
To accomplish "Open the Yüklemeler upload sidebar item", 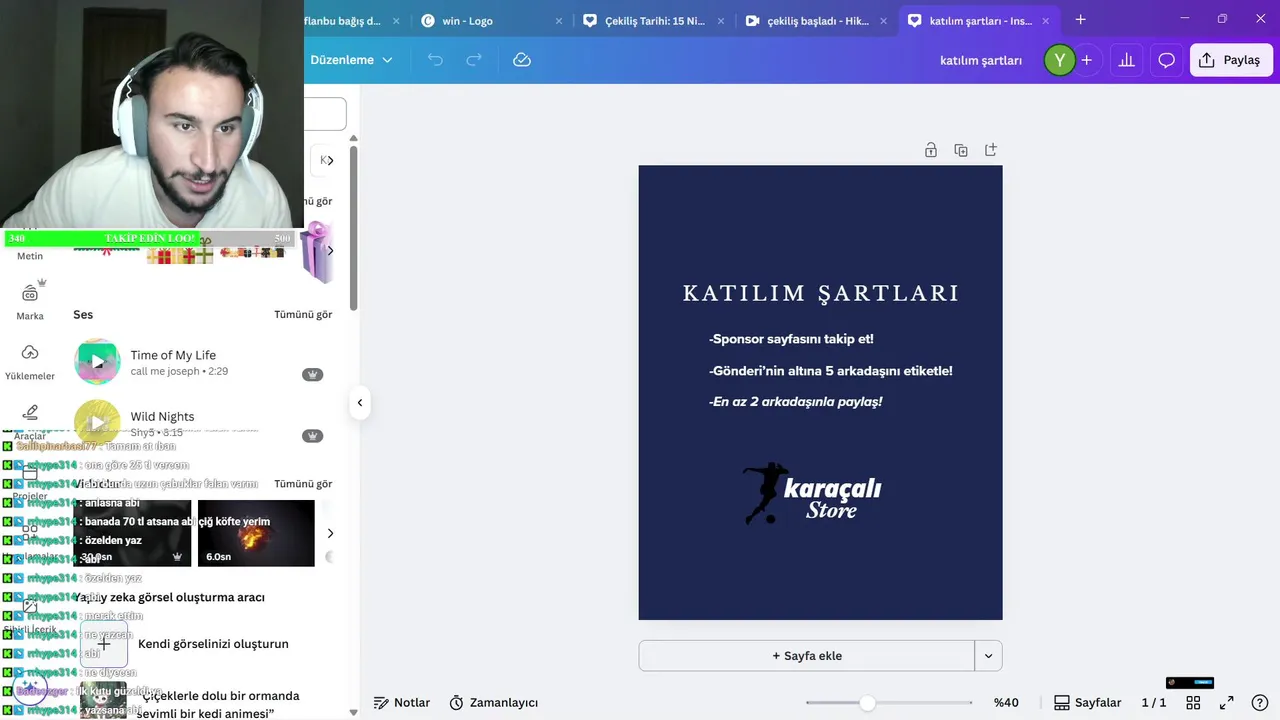I will [x=30, y=362].
